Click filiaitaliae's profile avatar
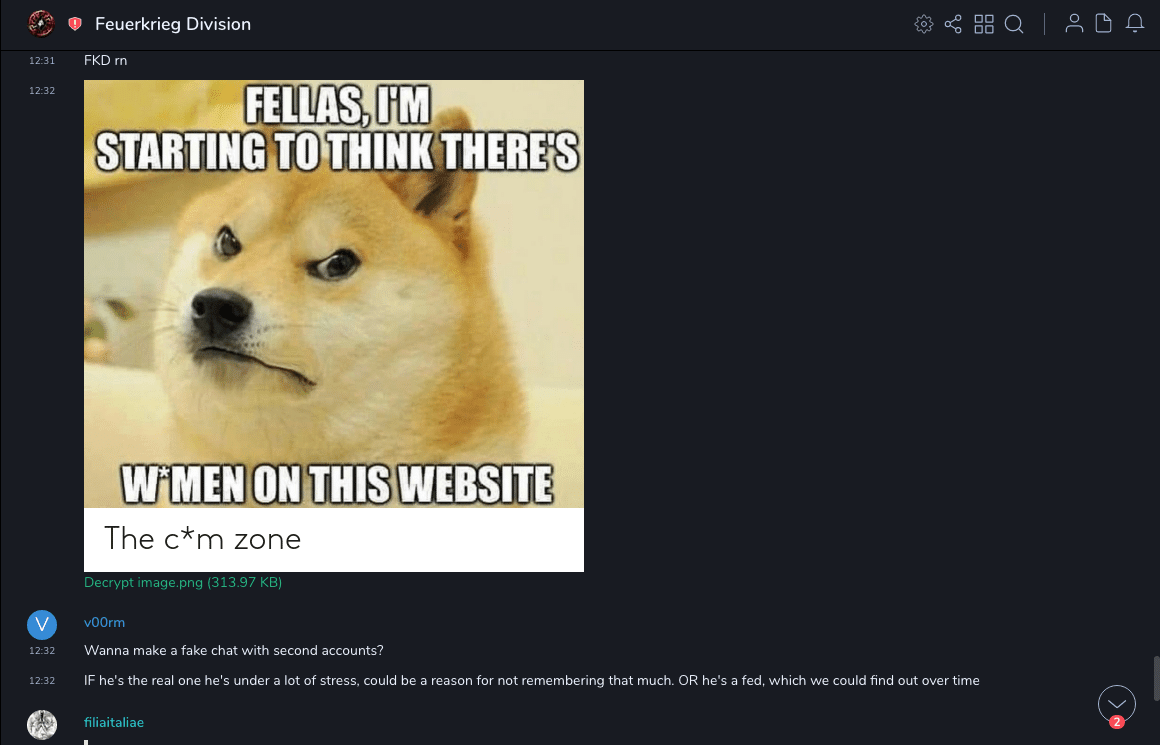The height and width of the screenshot is (745, 1160). click(42, 725)
